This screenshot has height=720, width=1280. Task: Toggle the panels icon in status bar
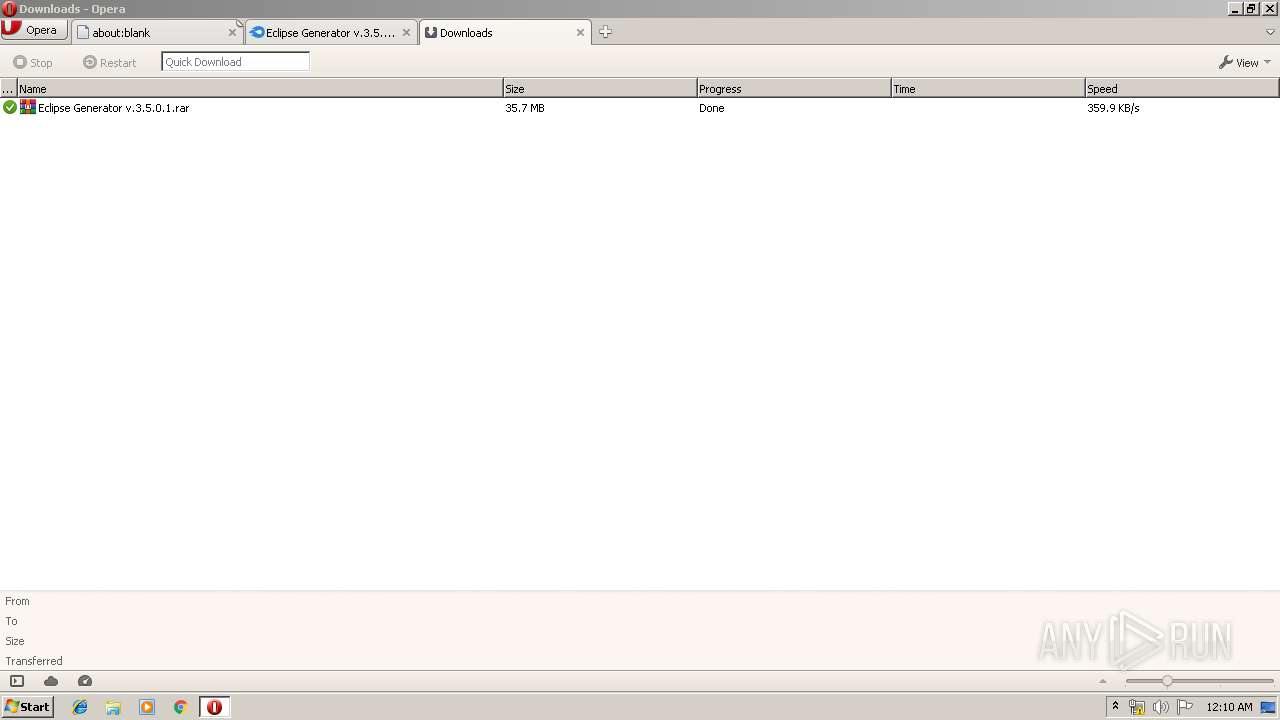pos(17,681)
